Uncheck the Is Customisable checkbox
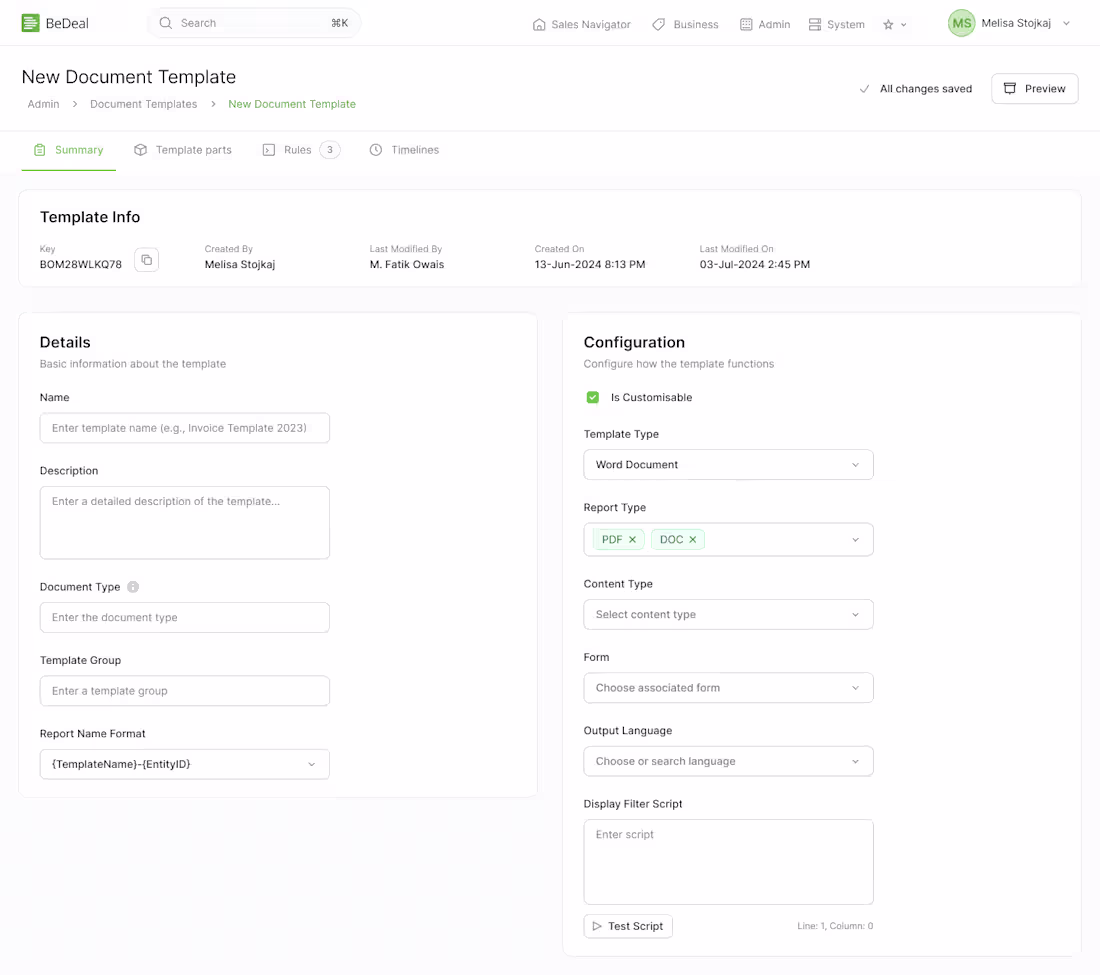Viewport: 1100px width, 975px height. (x=593, y=397)
